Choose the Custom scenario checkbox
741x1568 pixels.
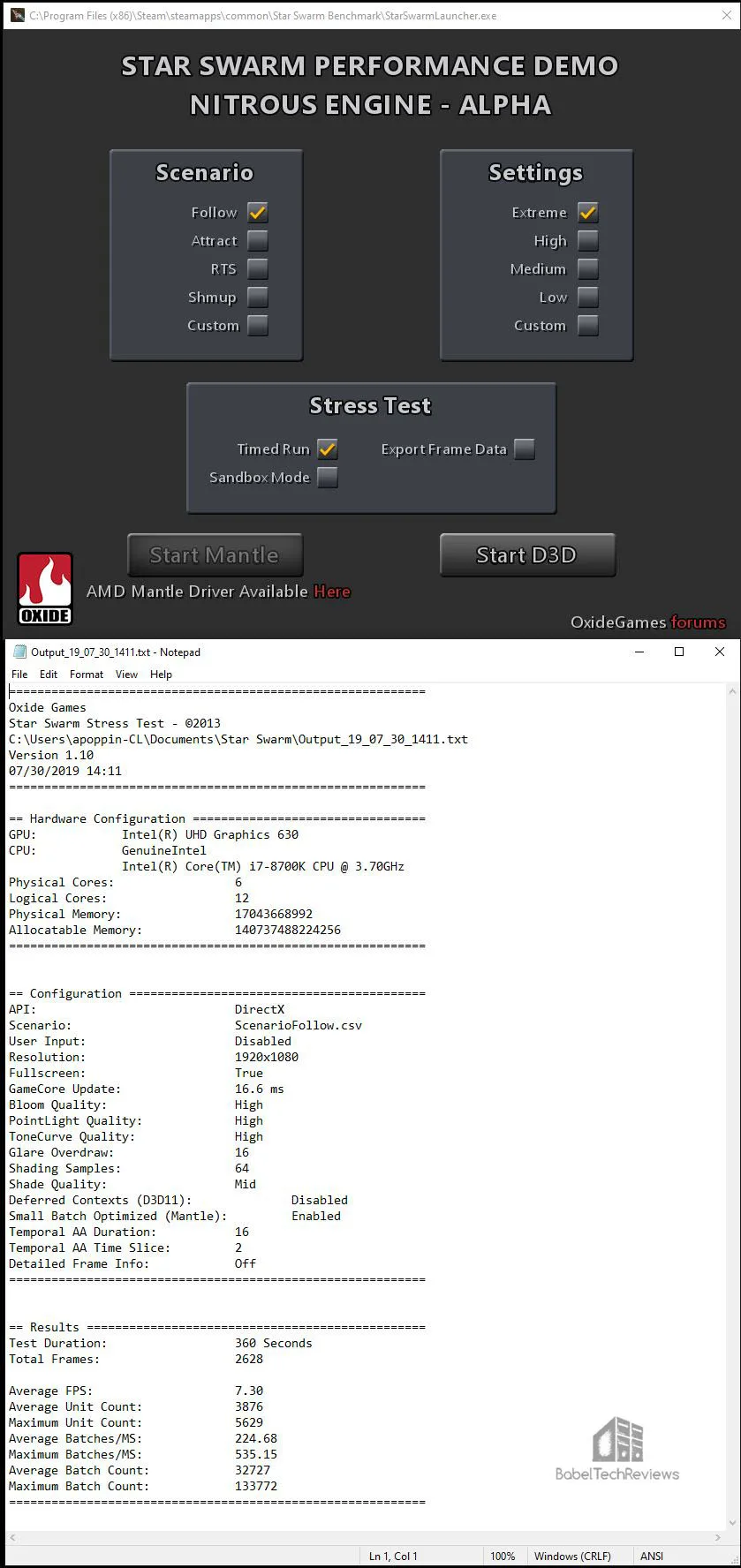click(257, 326)
